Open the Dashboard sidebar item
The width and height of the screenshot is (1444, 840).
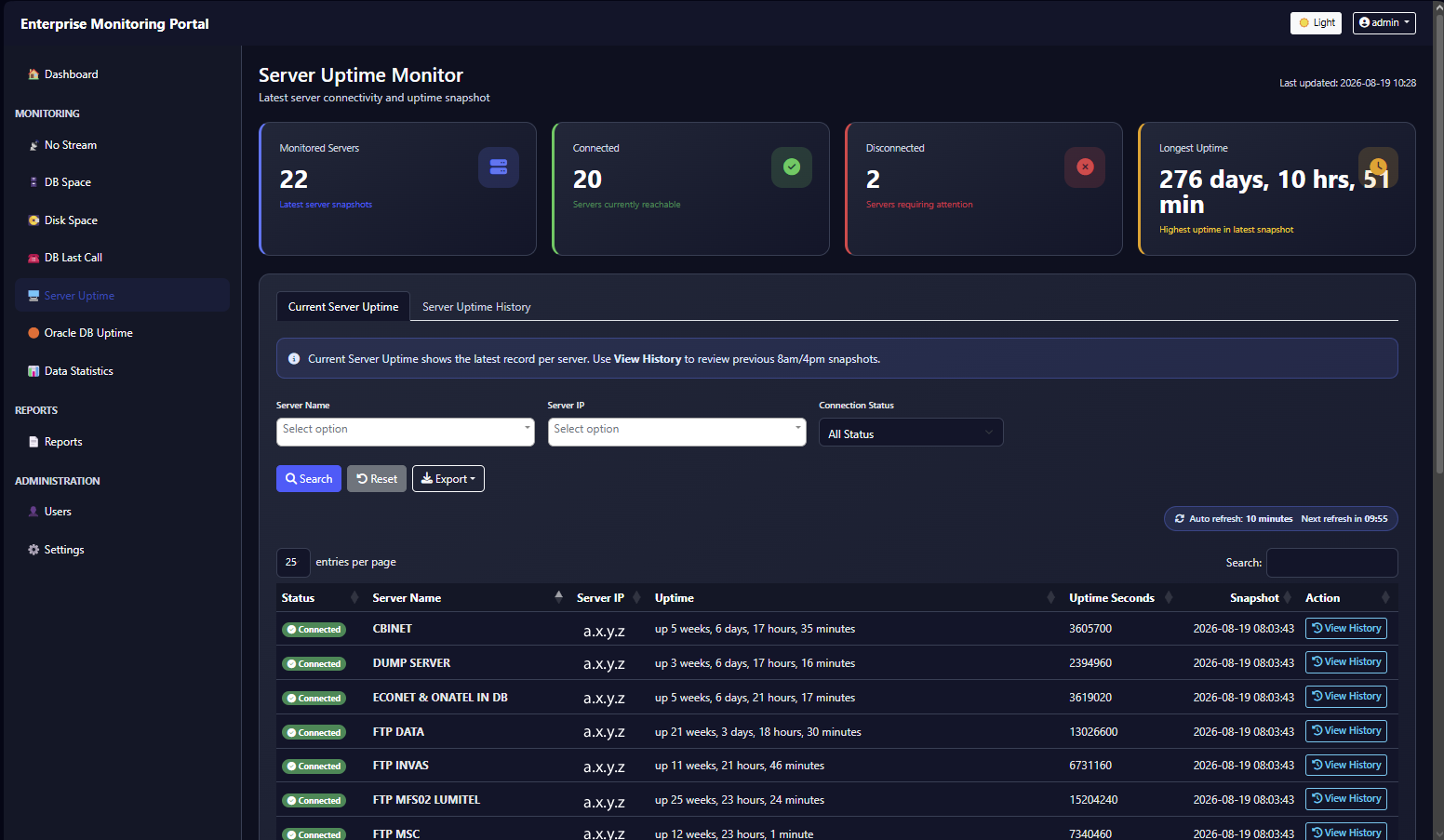pos(122,74)
